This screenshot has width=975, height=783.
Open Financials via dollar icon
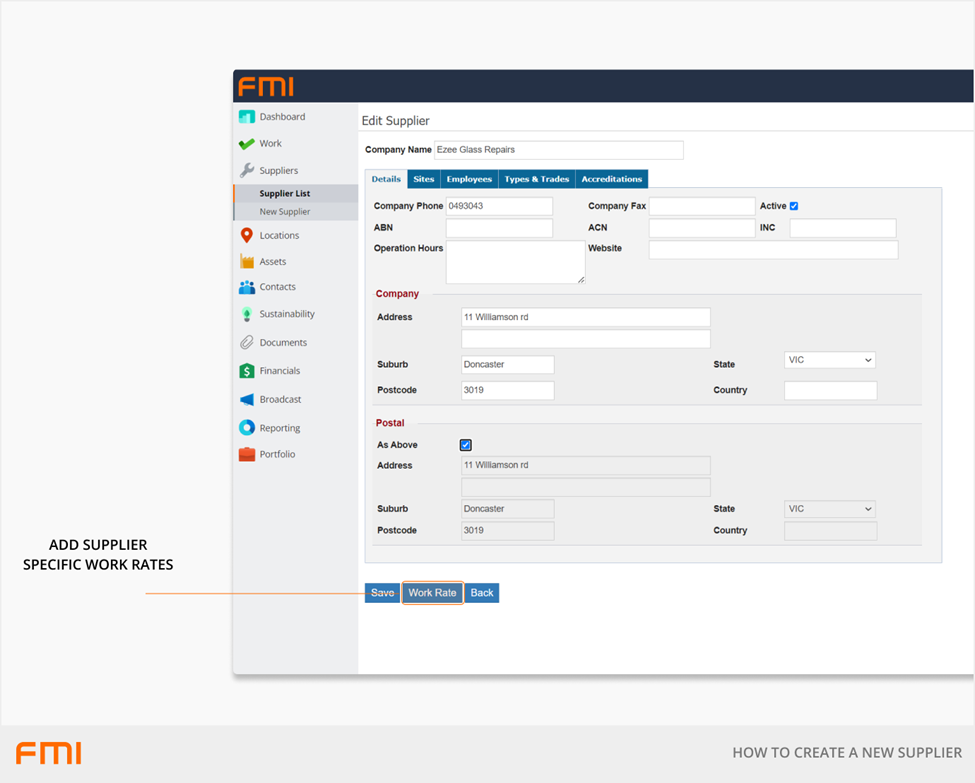(x=246, y=371)
